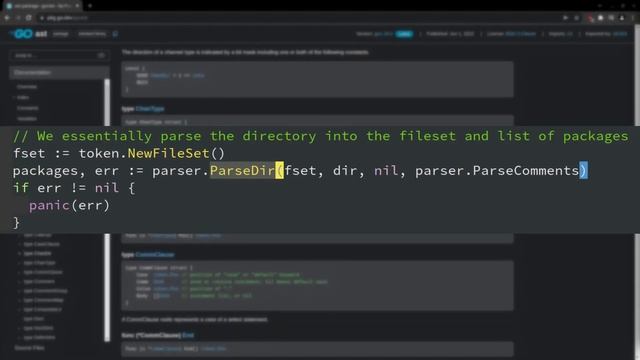Open a new browser tab with the plus button
The height and width of the screenshot is (360, 640).
(x=90, y=6)
